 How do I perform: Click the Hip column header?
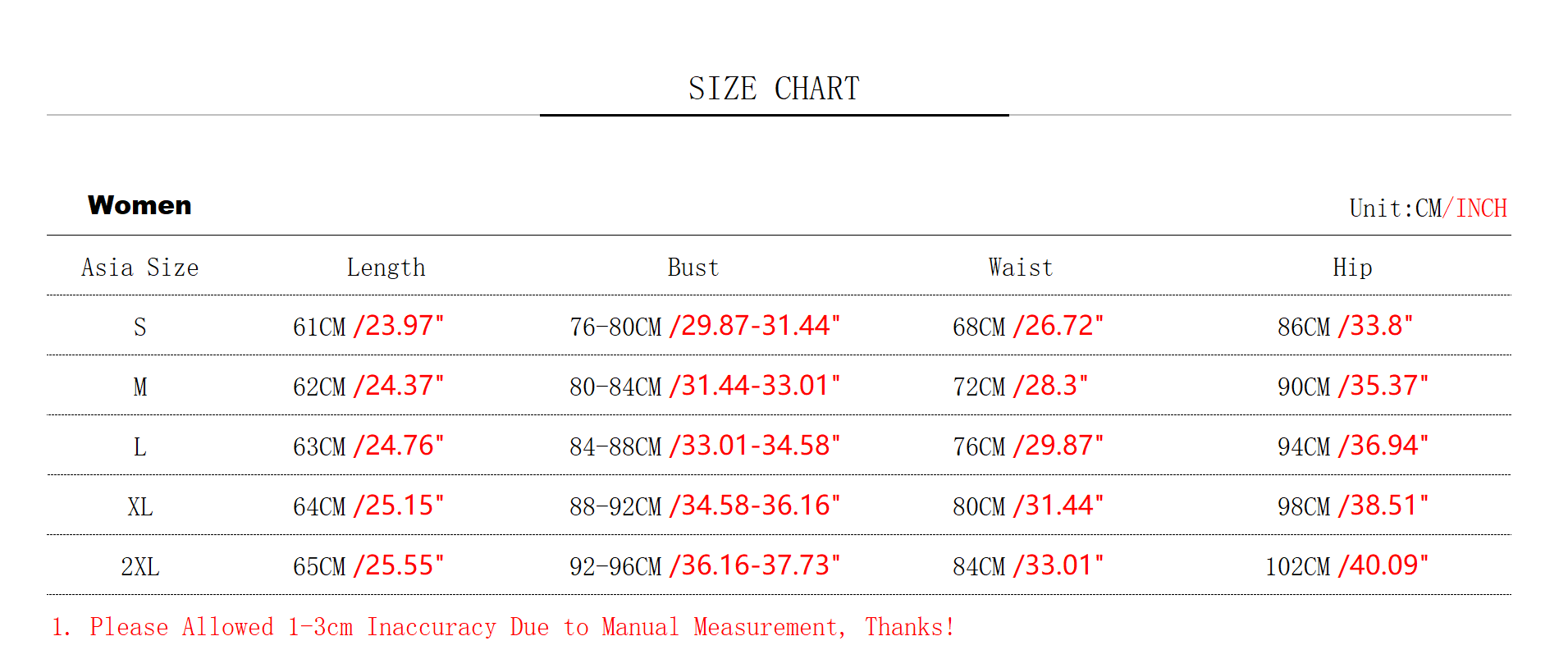click(1352, 268)
